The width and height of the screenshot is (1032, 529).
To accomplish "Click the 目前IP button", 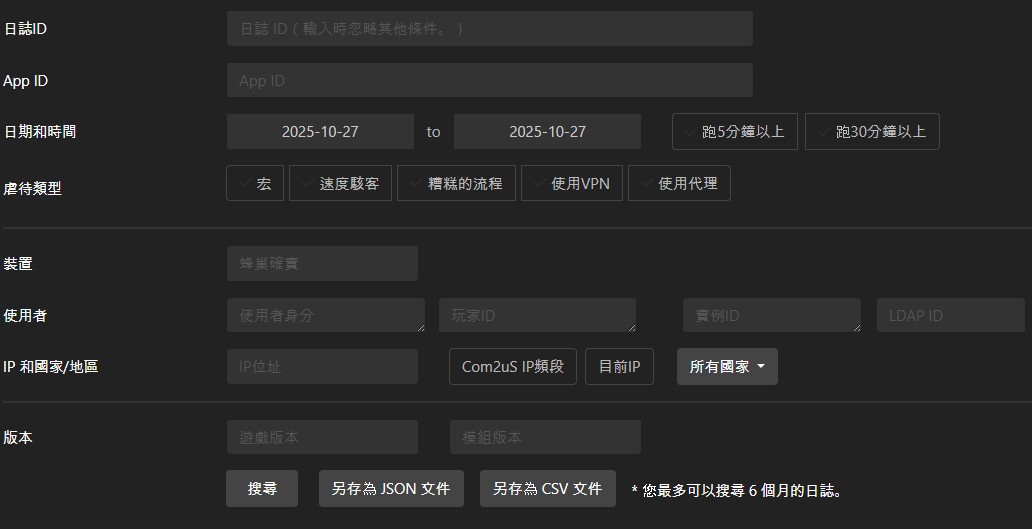I will pyautogui.click(x=619, y=367).
